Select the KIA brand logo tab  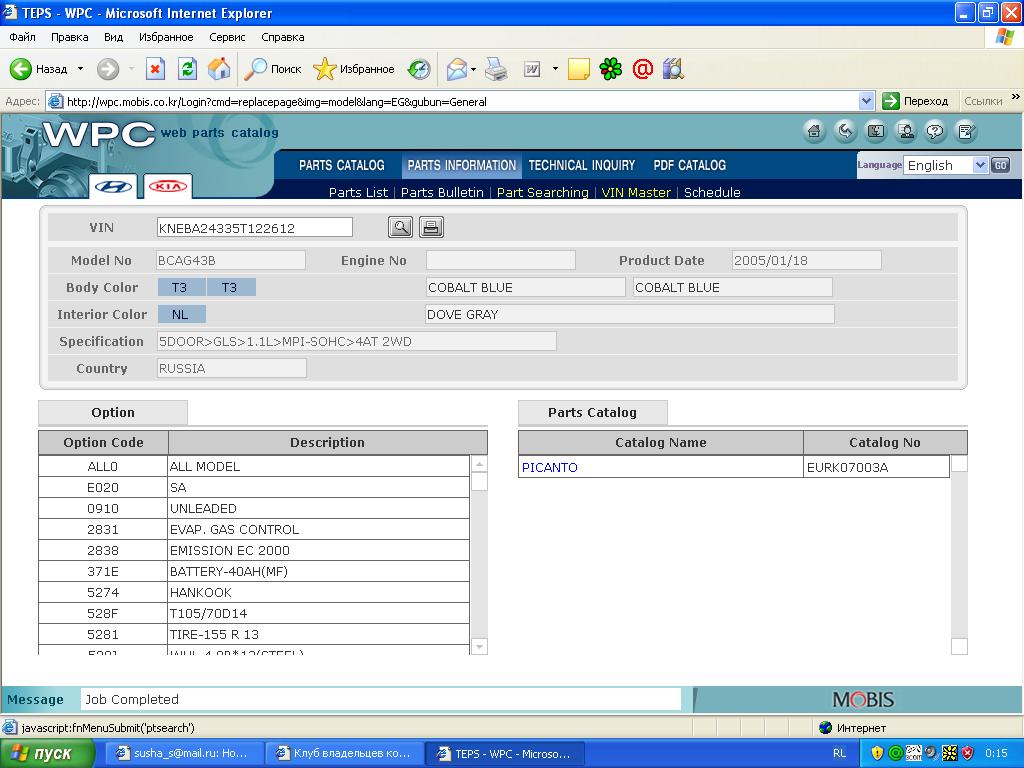click(x=167, y=187)
